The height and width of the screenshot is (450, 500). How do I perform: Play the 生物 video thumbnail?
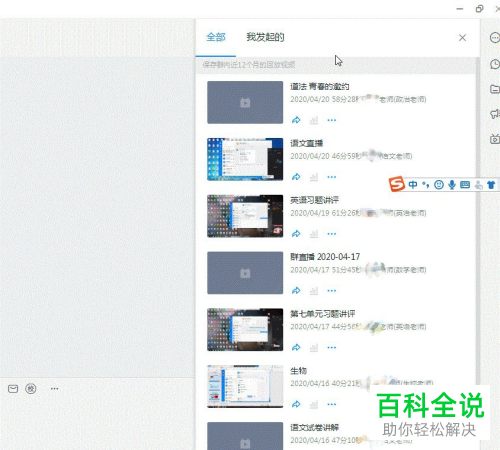pos(245,387)
